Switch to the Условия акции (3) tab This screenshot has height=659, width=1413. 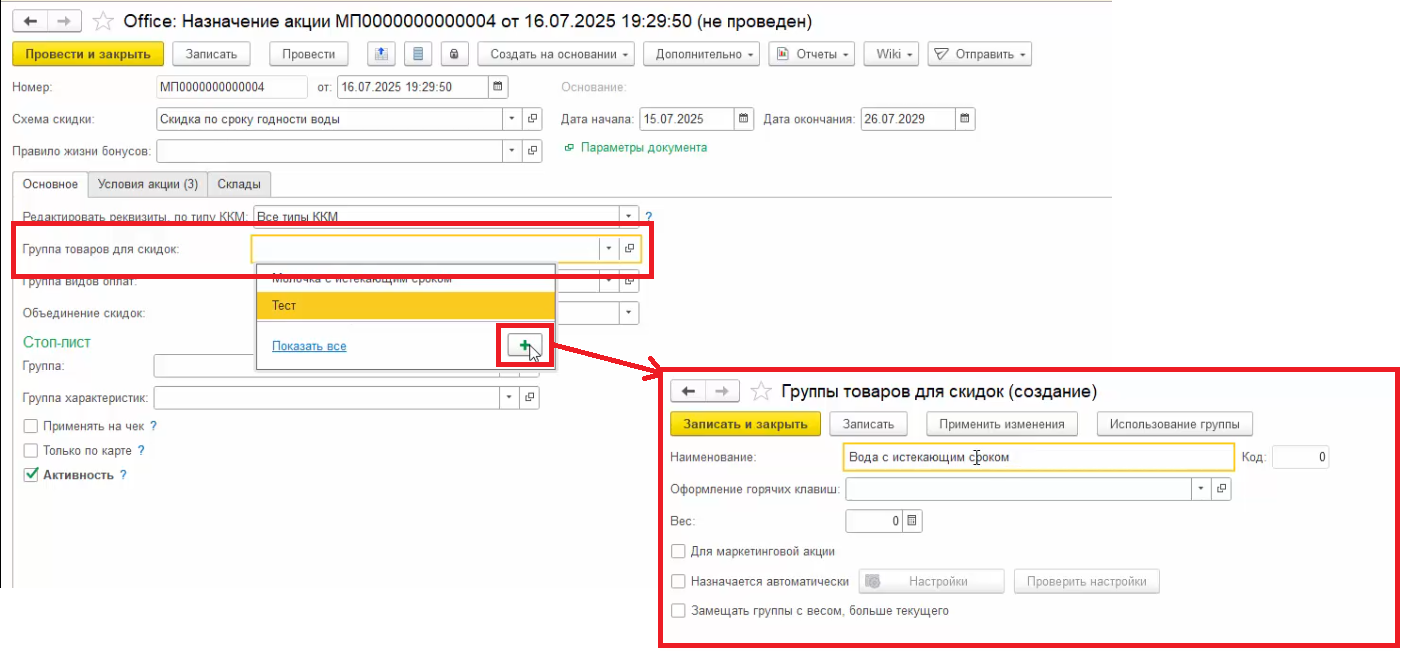pyautogui.click(x=148, y=184)
